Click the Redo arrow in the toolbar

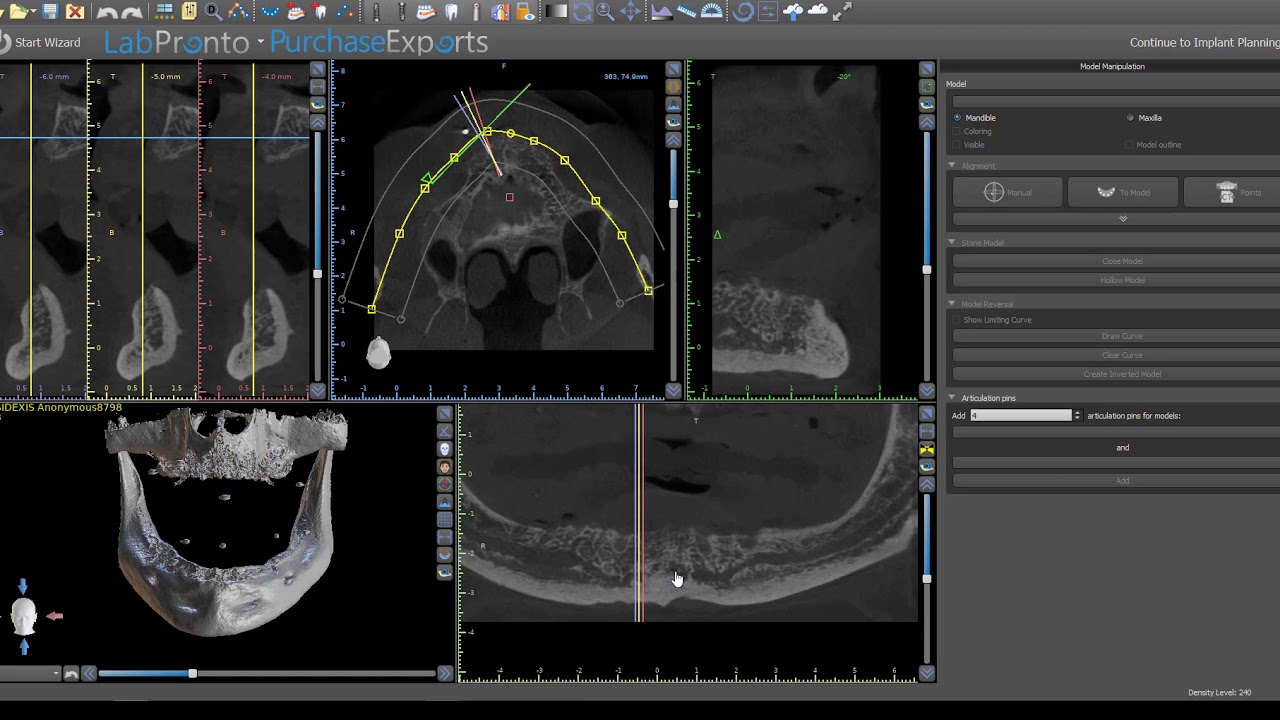(x=131, y=12)
